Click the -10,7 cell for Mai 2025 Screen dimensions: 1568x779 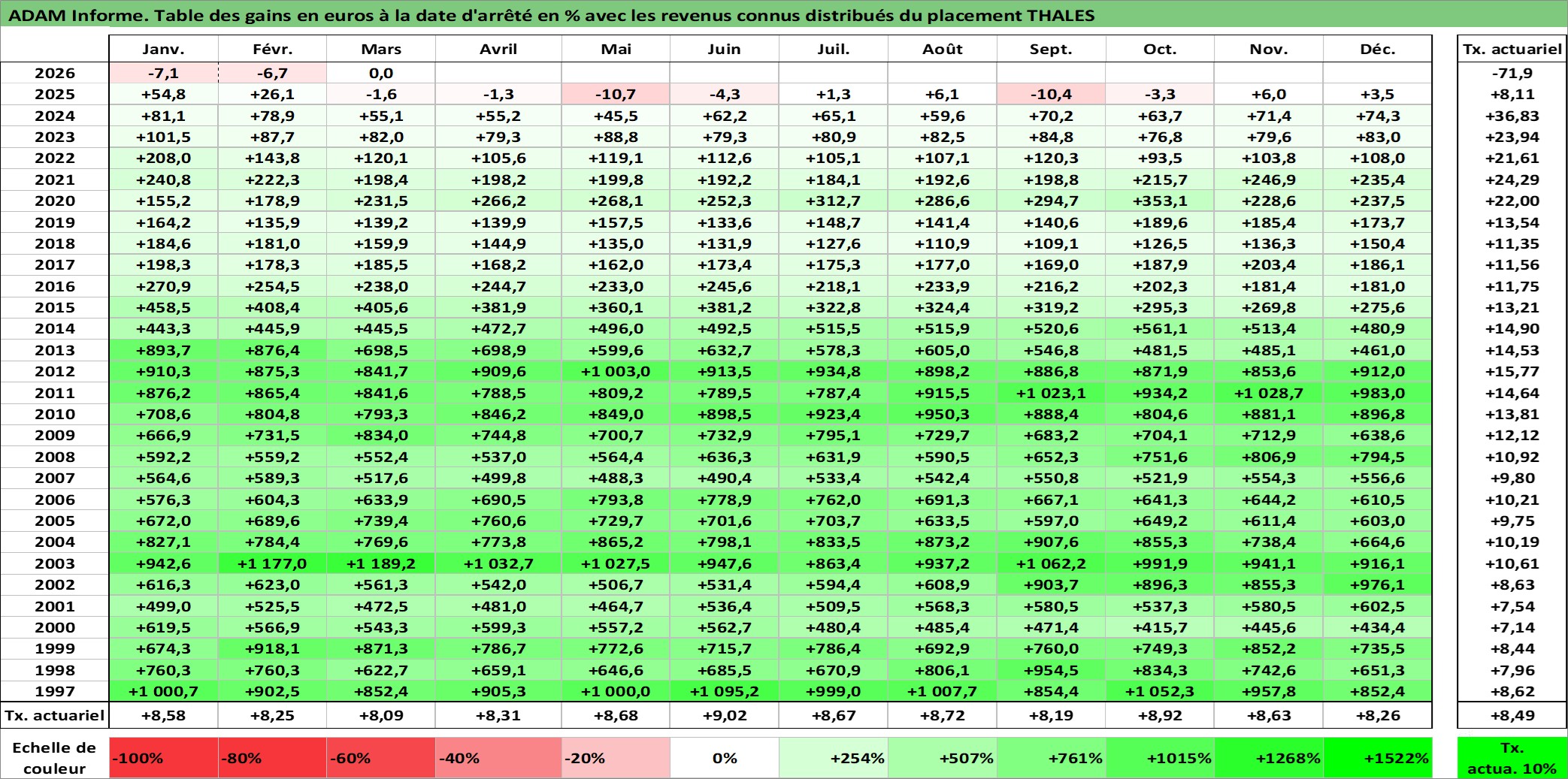(616, 94)
